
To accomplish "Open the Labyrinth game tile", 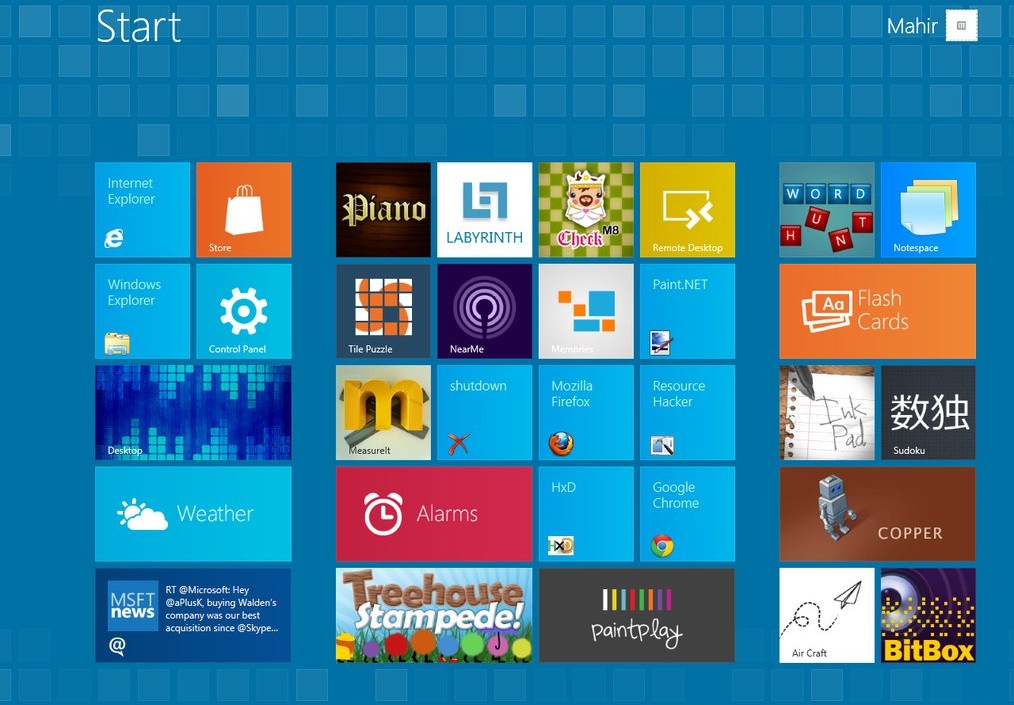I will (x=484, y=210).
